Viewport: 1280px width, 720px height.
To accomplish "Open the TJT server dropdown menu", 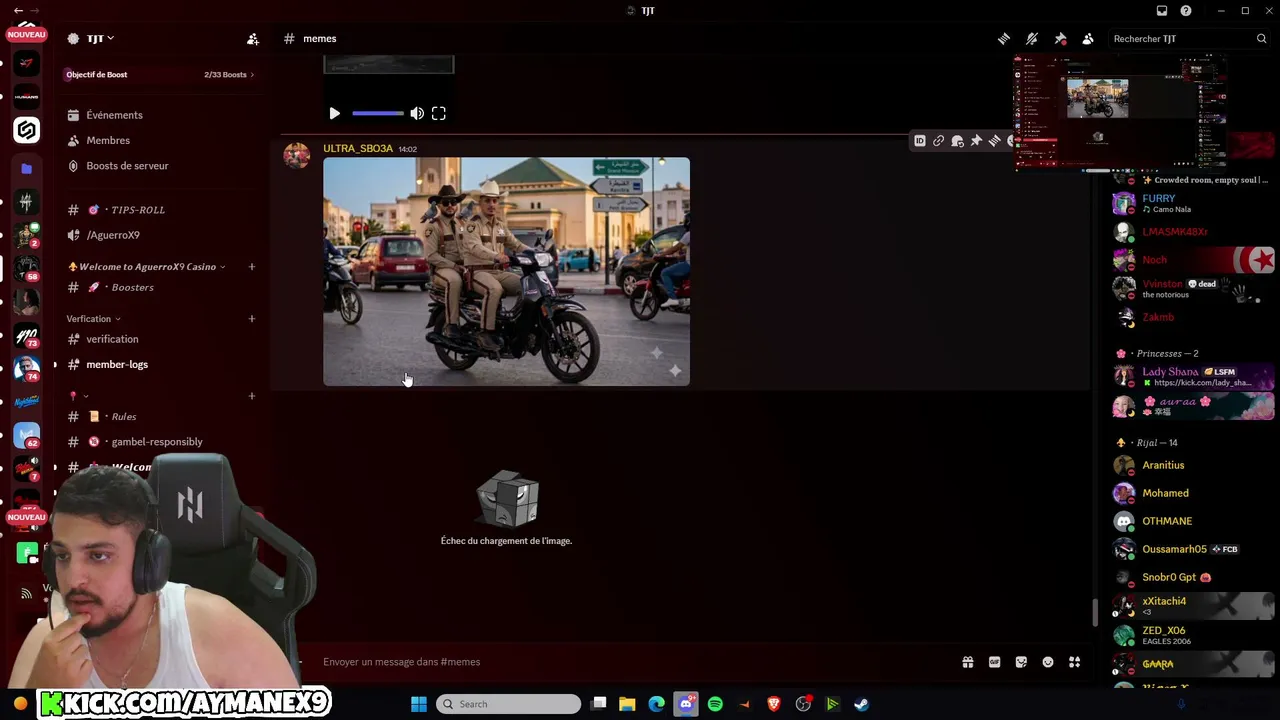I will [100, 39].
